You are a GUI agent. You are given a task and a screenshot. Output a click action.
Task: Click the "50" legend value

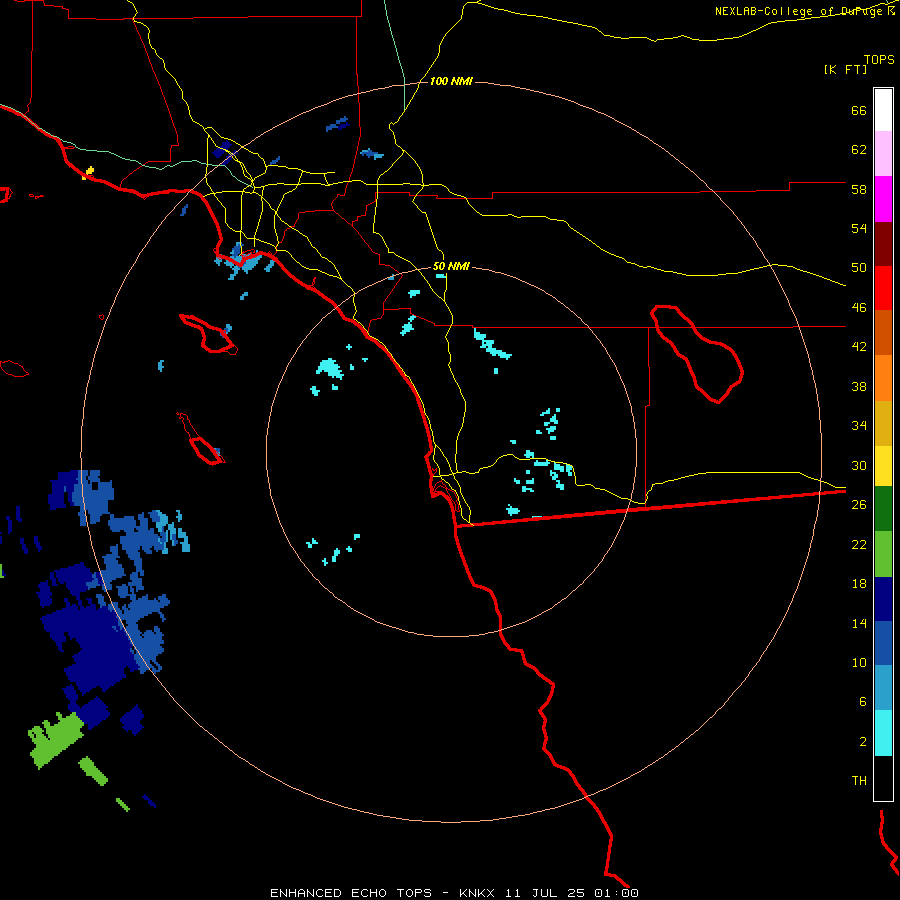(x=859, y=268)
